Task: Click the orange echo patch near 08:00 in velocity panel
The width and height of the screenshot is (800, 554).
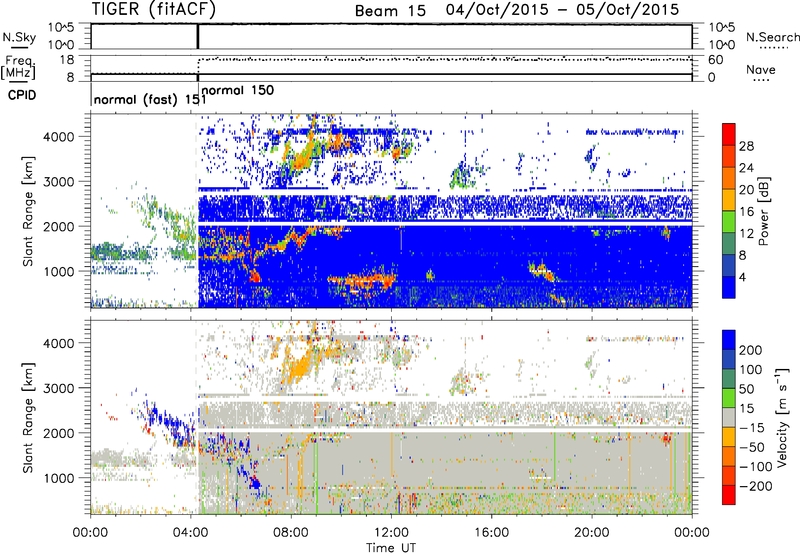Action: point(298,365)
